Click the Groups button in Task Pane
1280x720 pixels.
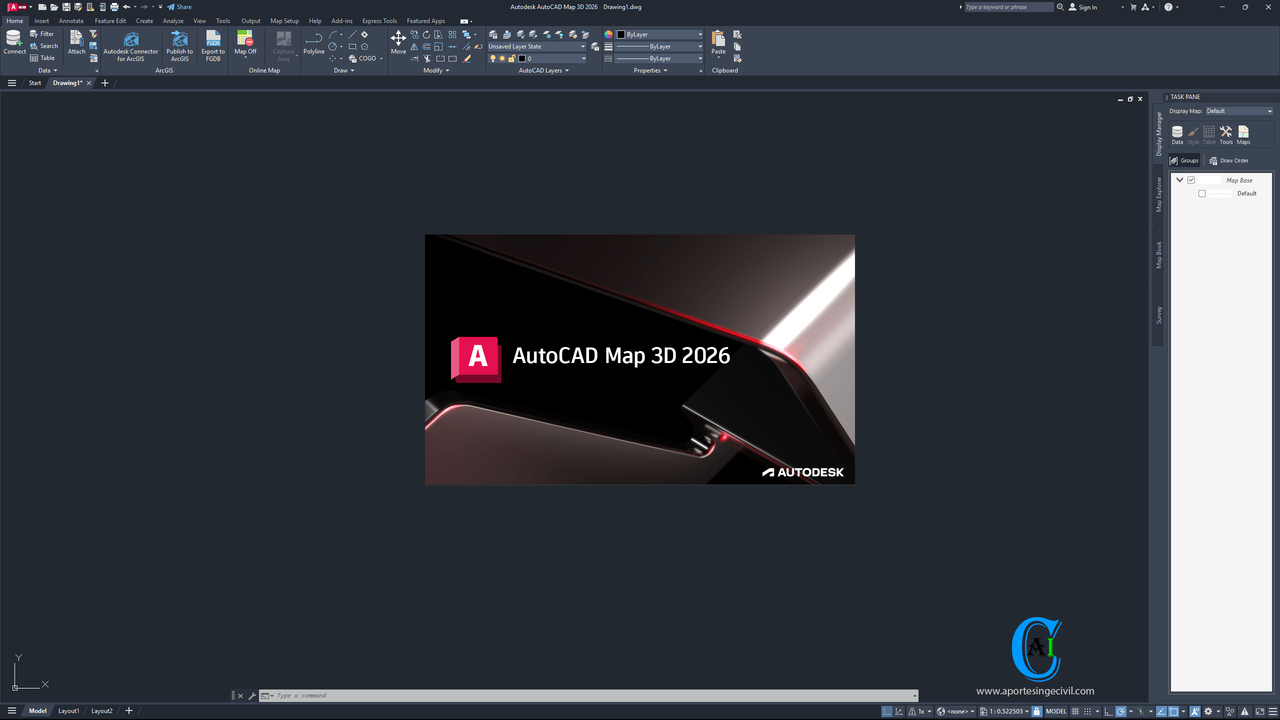click(1184, 160)
